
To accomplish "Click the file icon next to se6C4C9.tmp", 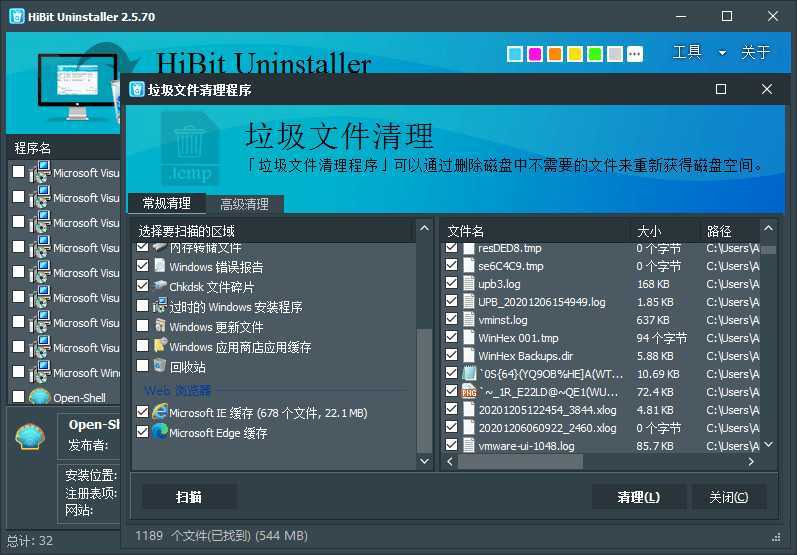I will [x=469, y=265].
